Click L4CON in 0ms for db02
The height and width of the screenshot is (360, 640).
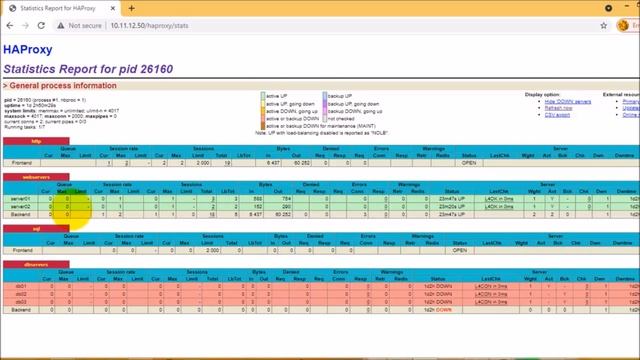click(491, 294)
